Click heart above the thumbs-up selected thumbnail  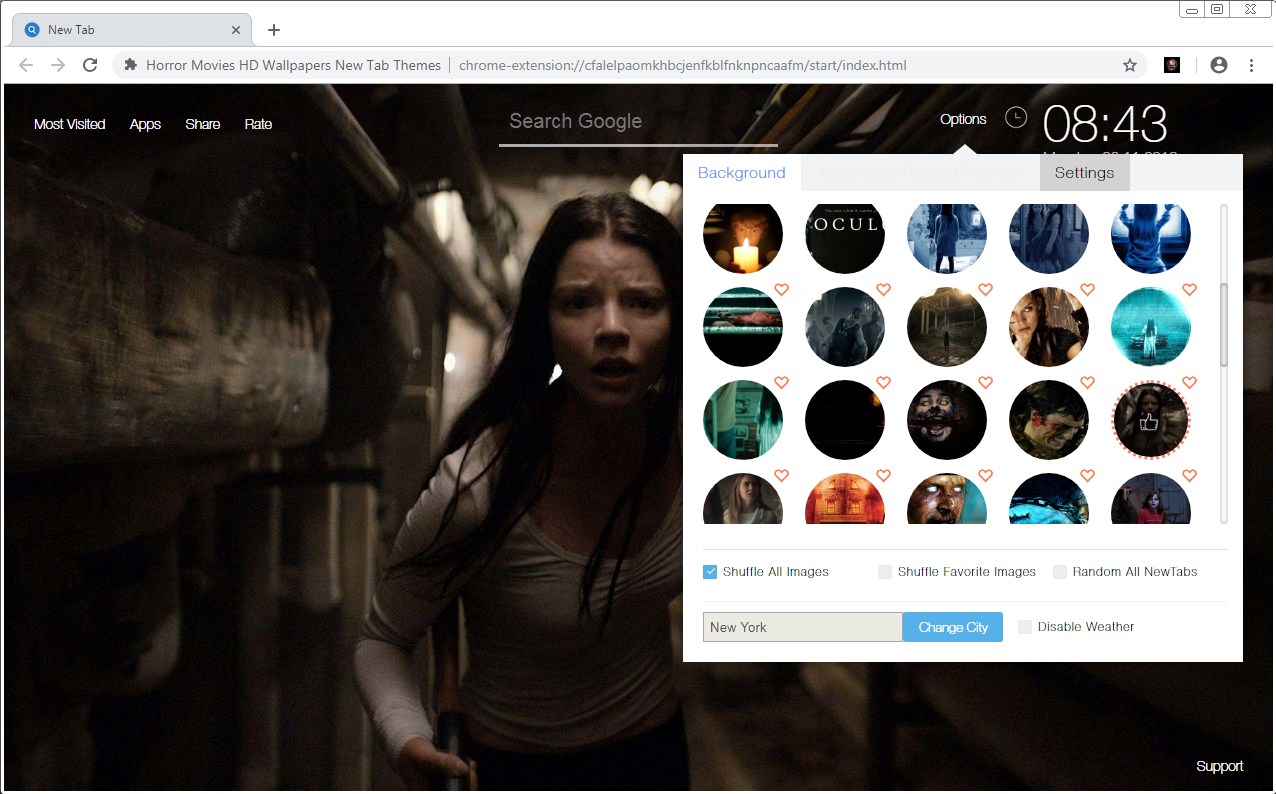pos(1190,383)
